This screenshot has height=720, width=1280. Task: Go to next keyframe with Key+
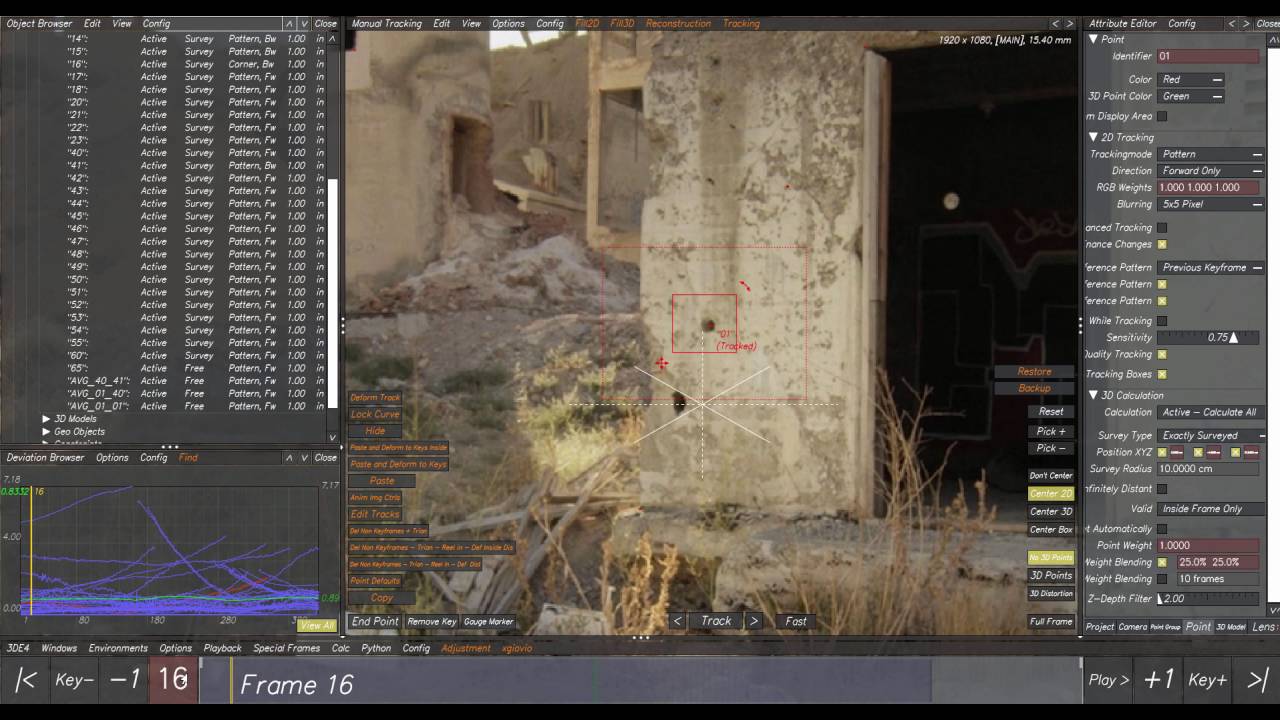(1207, 680)
